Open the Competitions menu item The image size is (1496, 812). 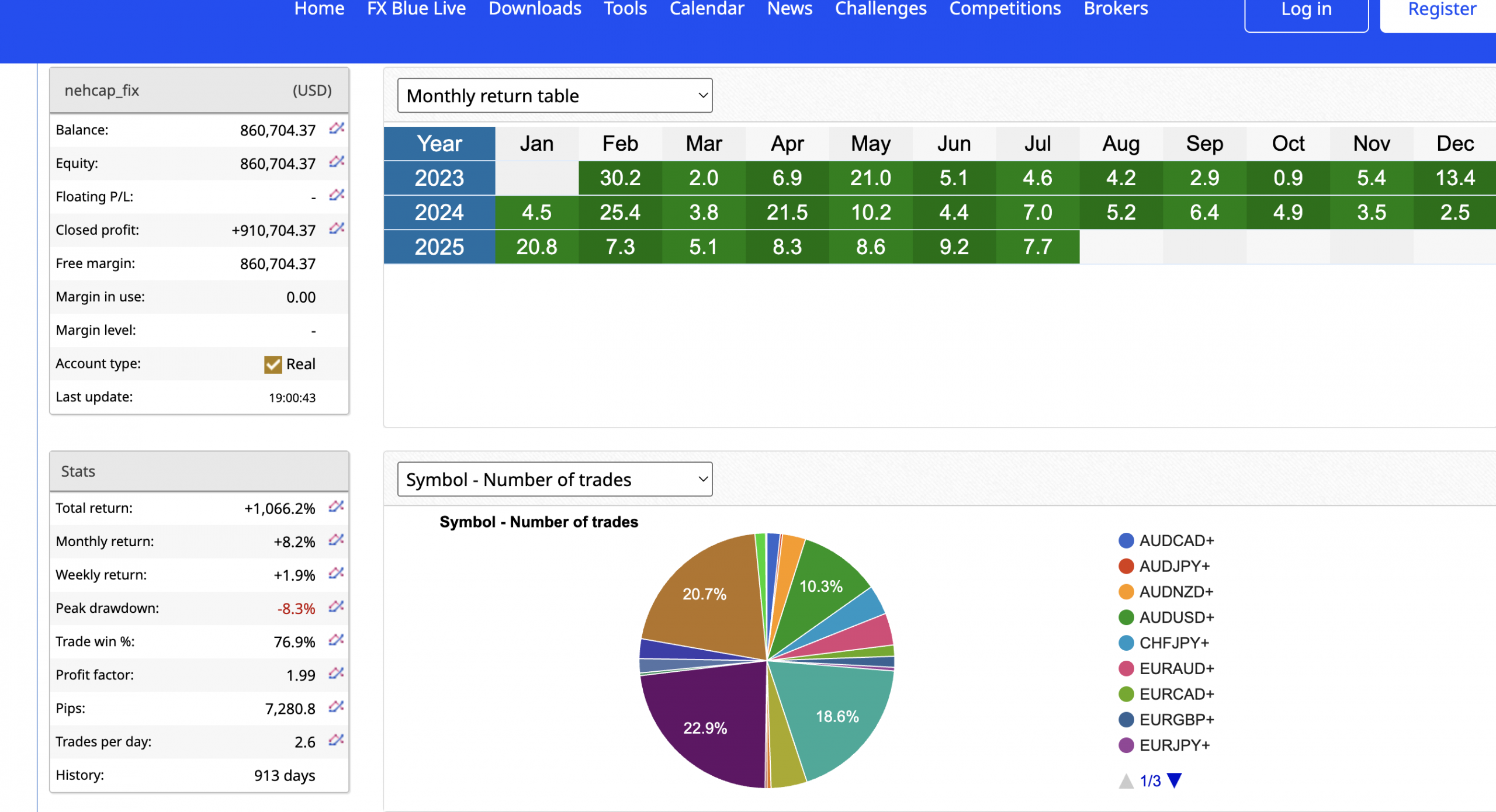pyautogui.click(x=1005, y=9)
